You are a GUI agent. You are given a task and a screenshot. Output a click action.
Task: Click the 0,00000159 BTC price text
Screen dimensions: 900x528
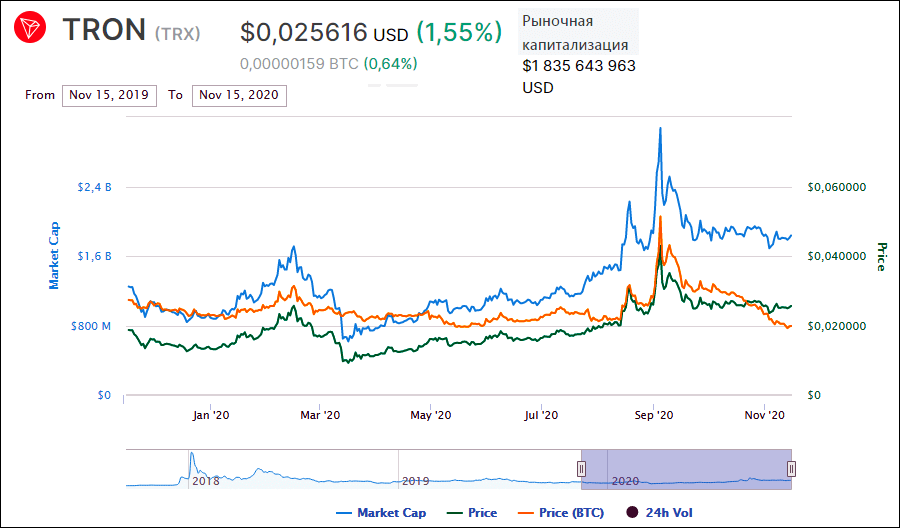click(x=298, y=64)
